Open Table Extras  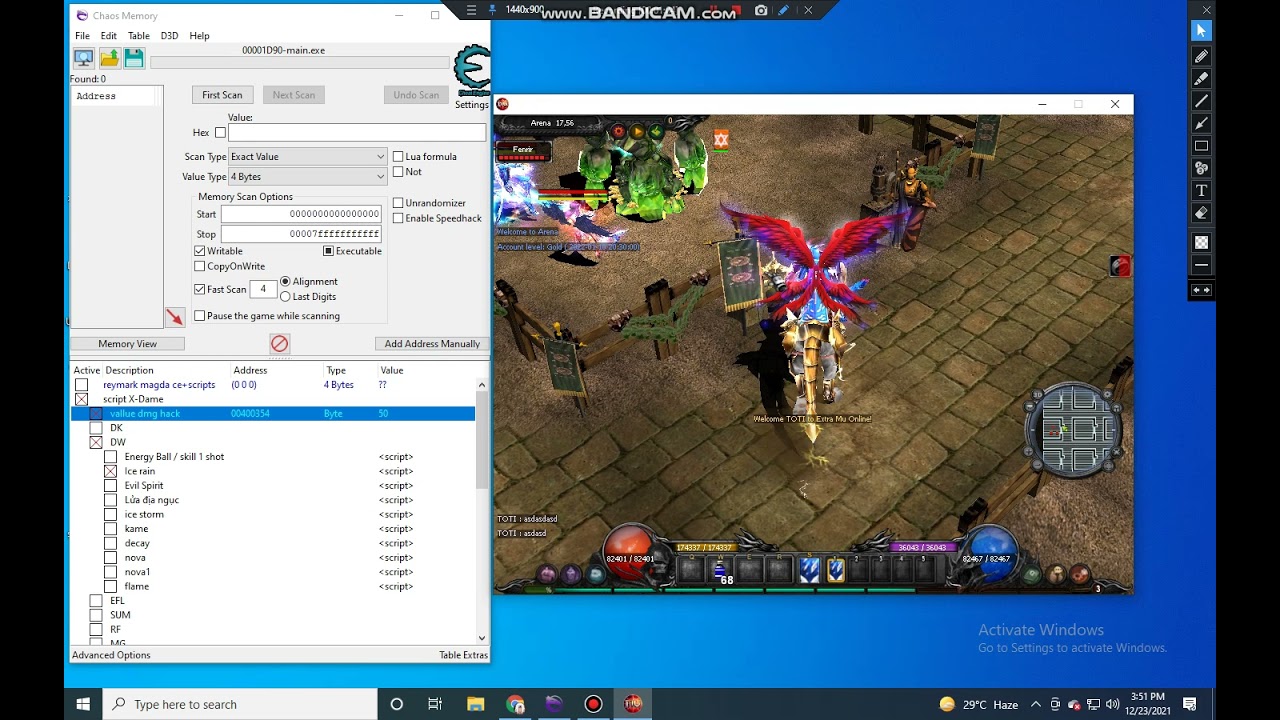(x=463, y=655)
